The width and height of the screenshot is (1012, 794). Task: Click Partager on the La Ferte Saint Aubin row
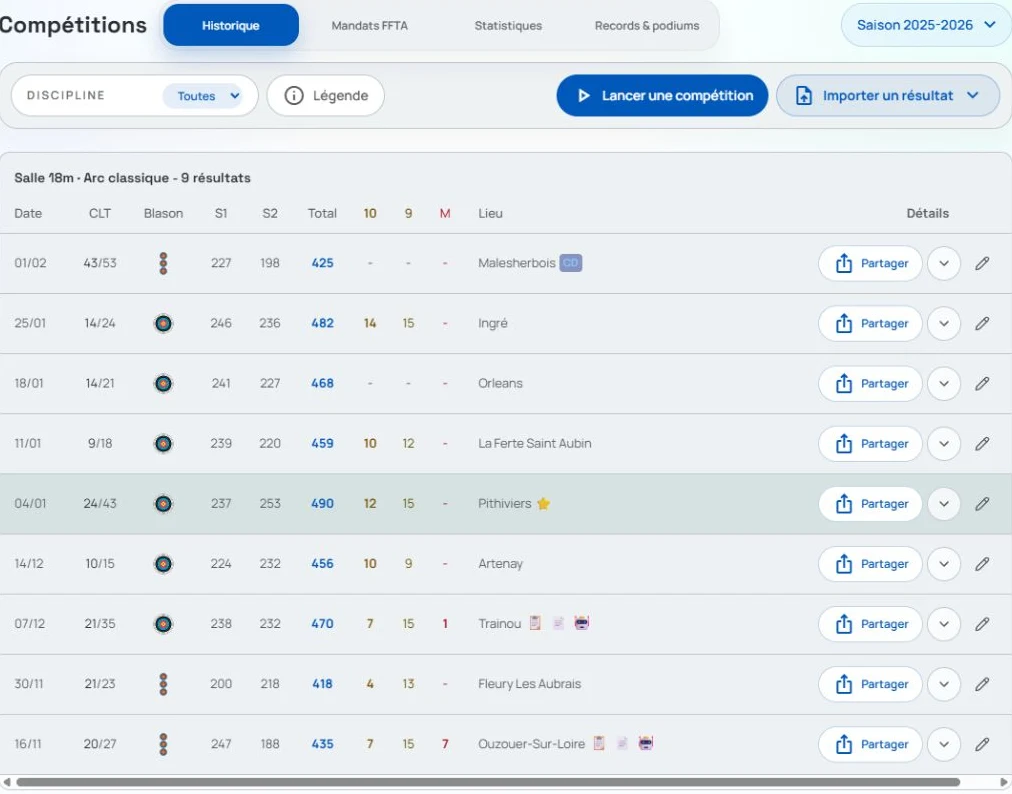(x=870, y=443)
